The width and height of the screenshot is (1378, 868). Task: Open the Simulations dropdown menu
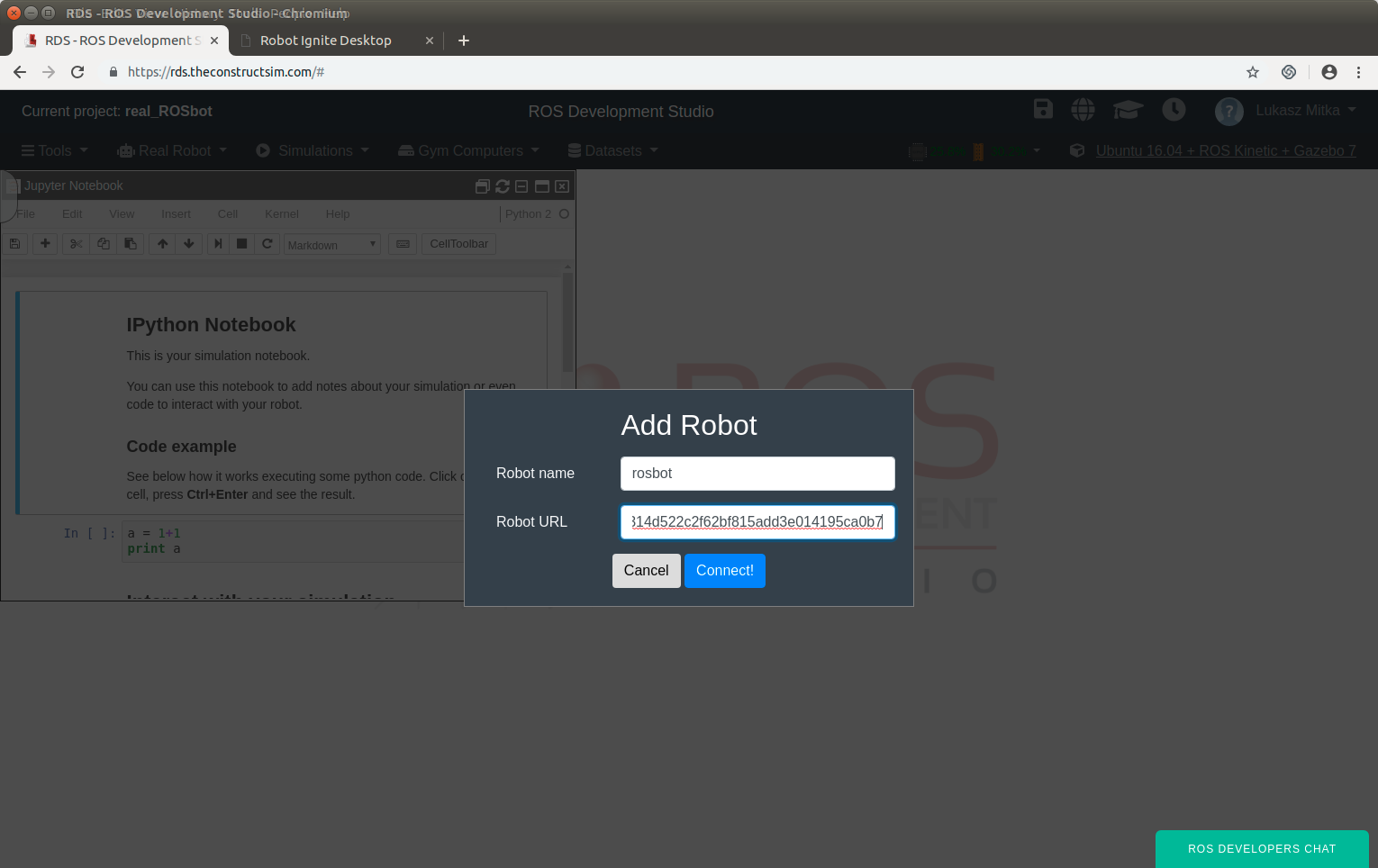point(313,150)
